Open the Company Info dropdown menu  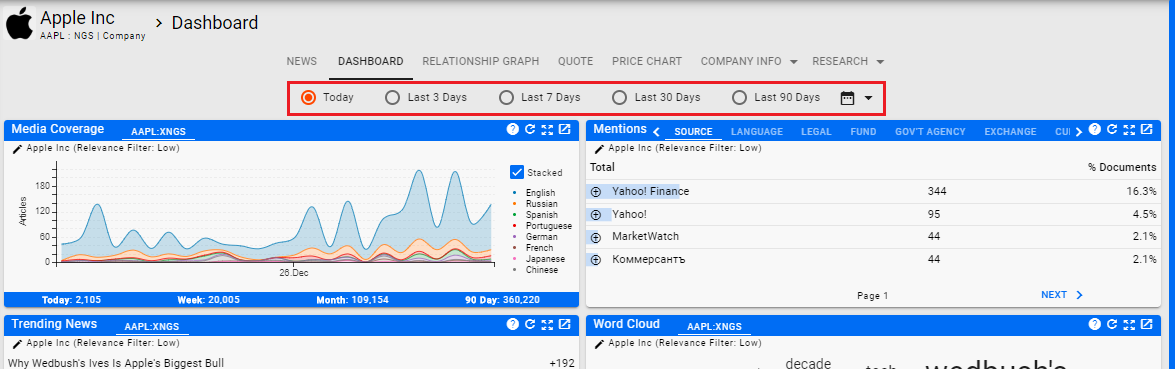[x=749, y=62]
